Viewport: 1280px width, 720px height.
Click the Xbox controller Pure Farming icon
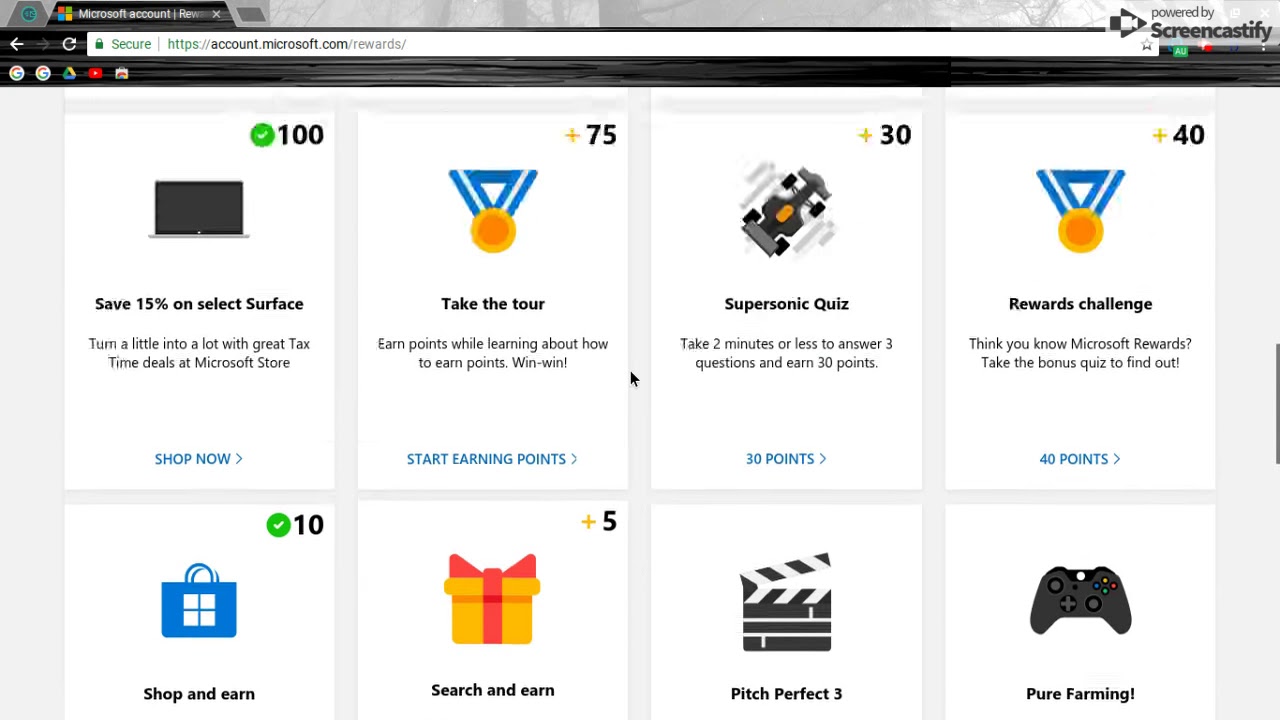coord(1080,600)
